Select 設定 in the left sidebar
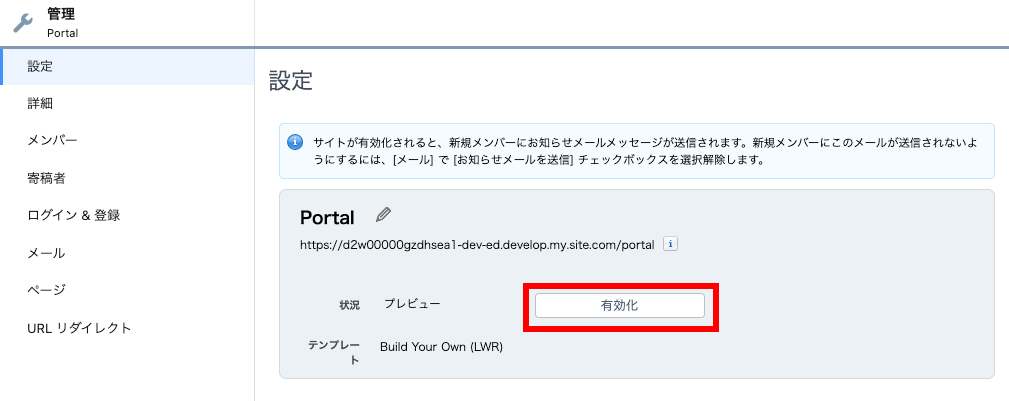Viewport: 1009px width, 401px height. coord(40,66)
